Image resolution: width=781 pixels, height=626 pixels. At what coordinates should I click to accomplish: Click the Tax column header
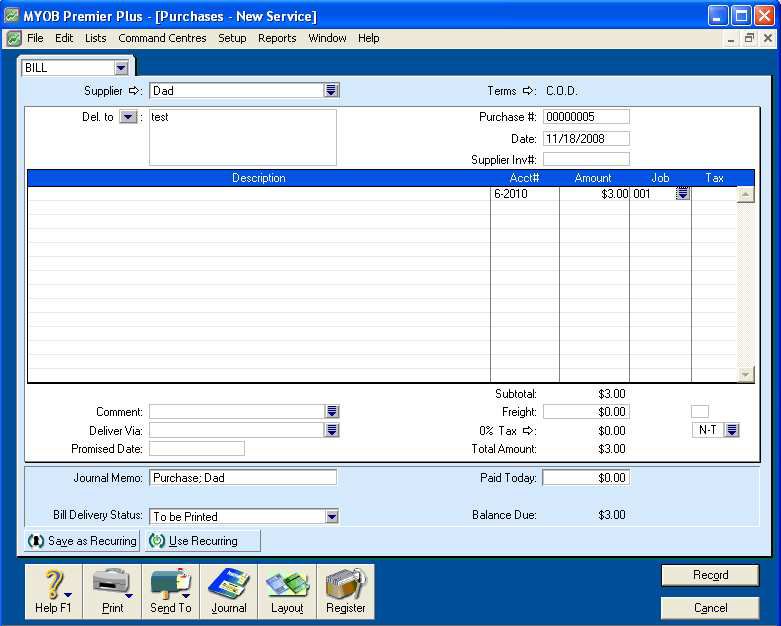[714, 178]
